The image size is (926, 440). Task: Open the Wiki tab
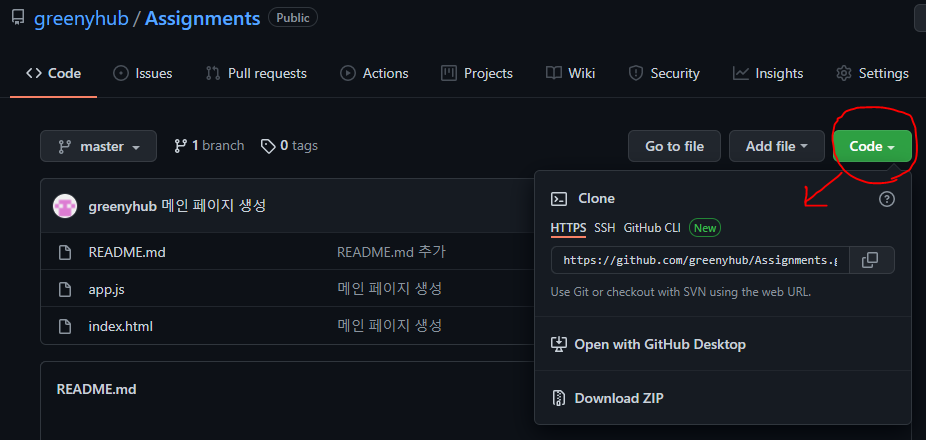tap(570, 73)
